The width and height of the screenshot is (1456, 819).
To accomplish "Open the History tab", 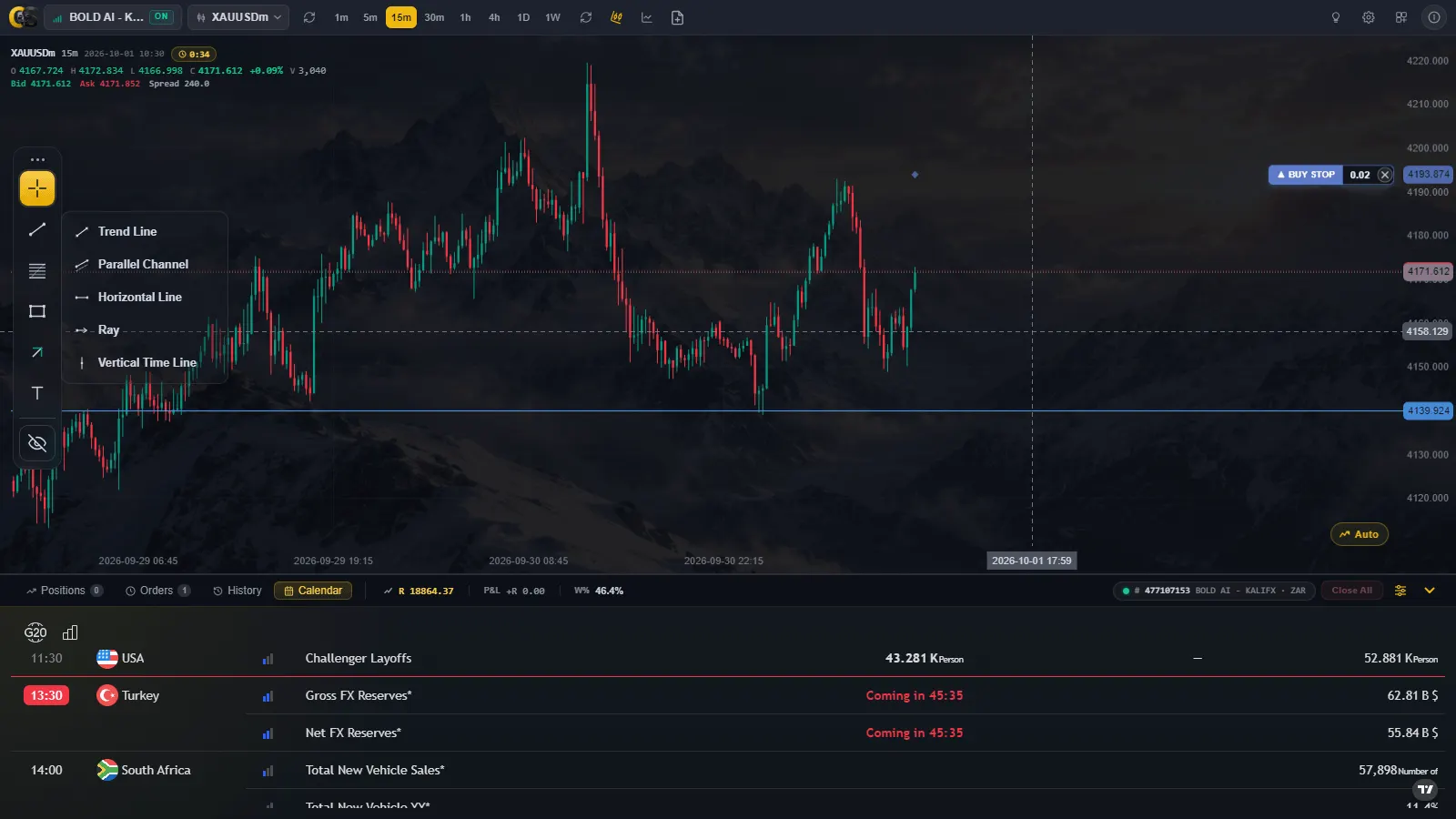I will point(238,591).
